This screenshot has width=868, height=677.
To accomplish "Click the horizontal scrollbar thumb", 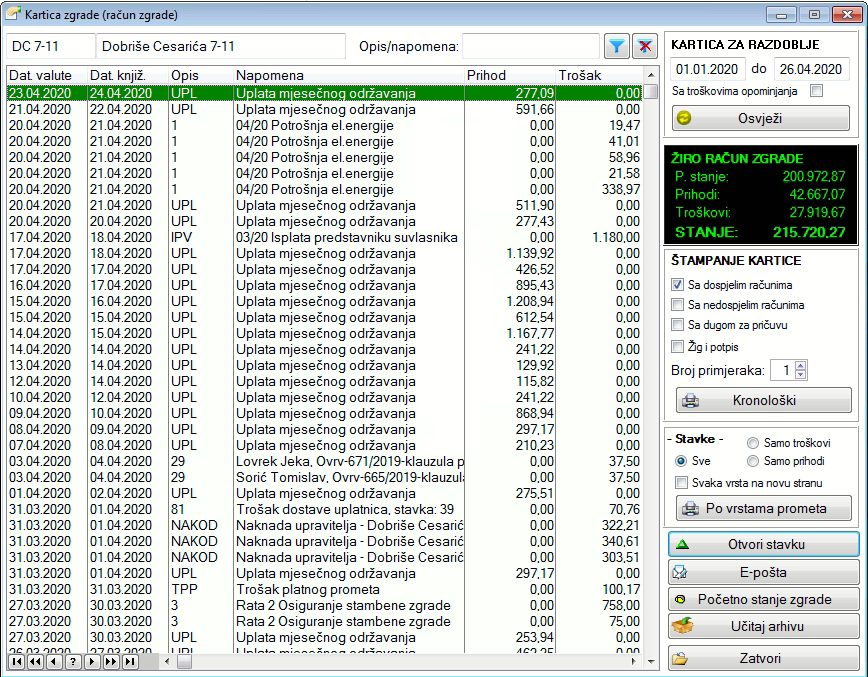I will 184,661.
